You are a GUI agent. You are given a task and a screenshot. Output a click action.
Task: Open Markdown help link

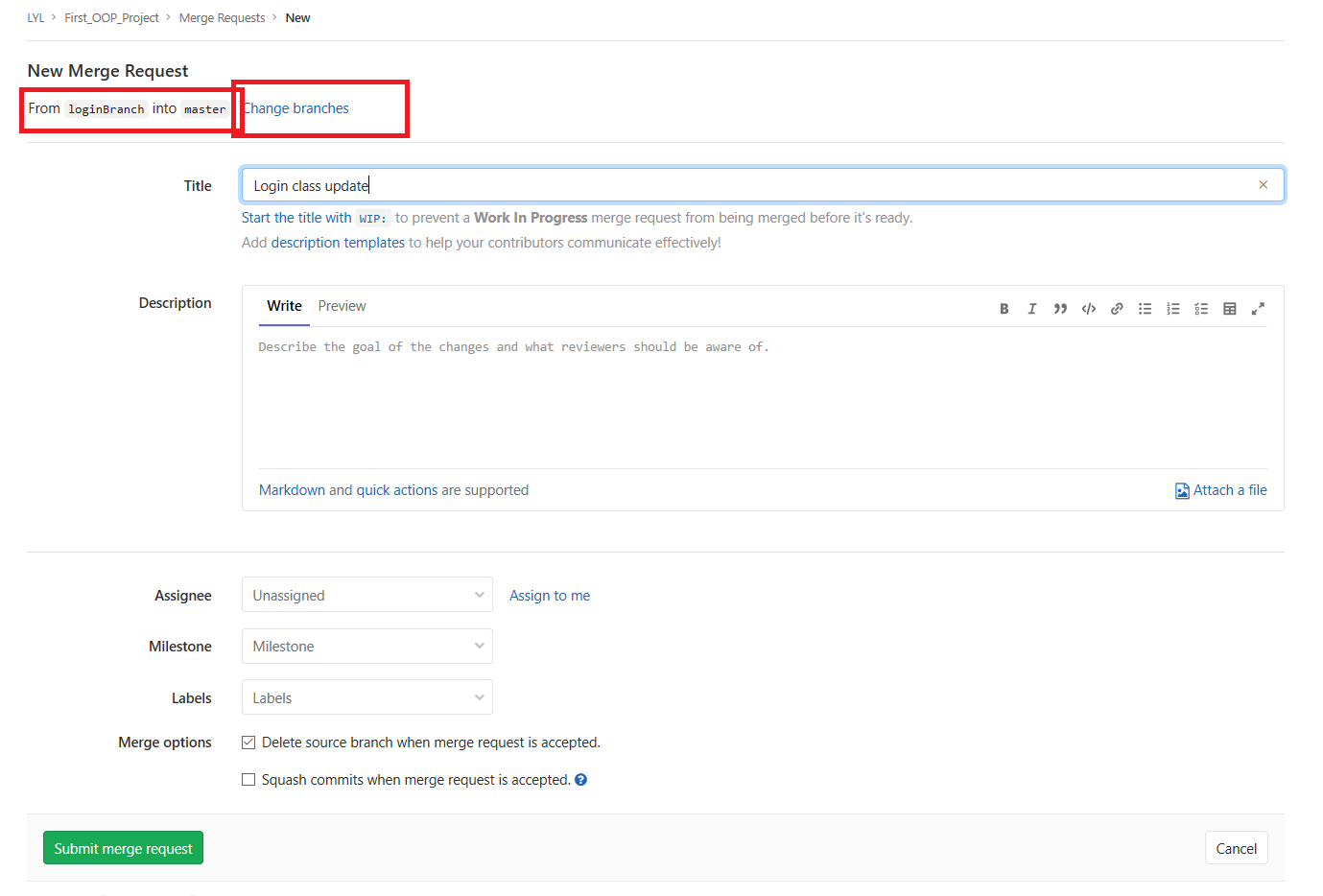[x=292, y=490]
